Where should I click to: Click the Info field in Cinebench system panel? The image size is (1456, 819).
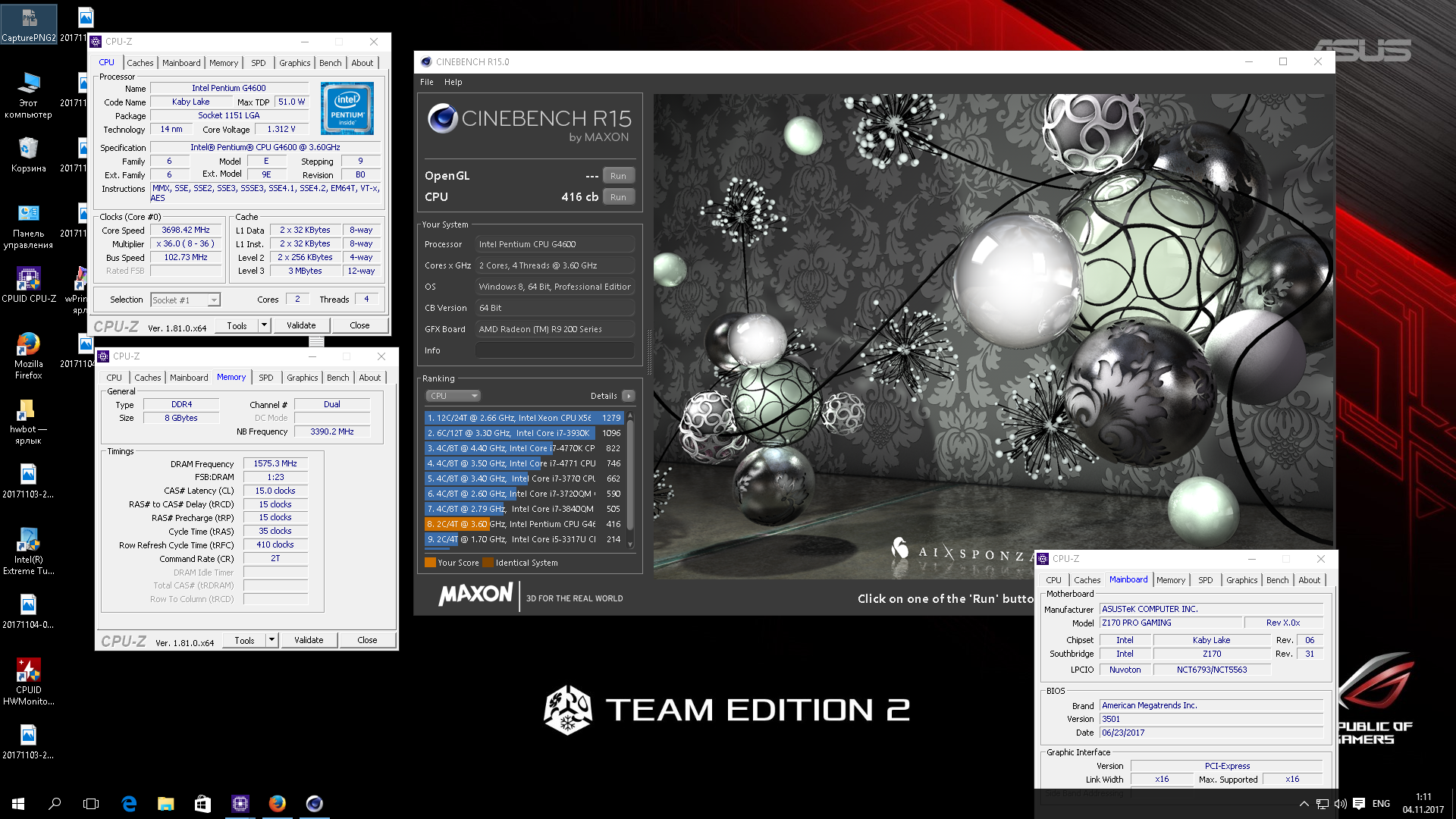[x=555, y=350]
